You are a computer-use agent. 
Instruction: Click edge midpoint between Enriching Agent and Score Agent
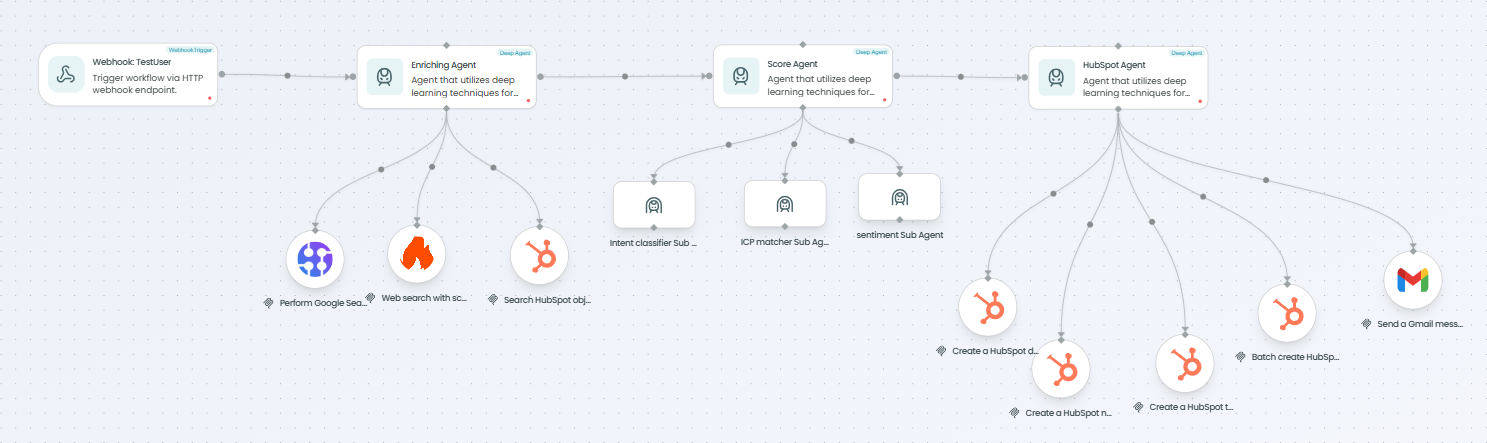coord(625,77)
